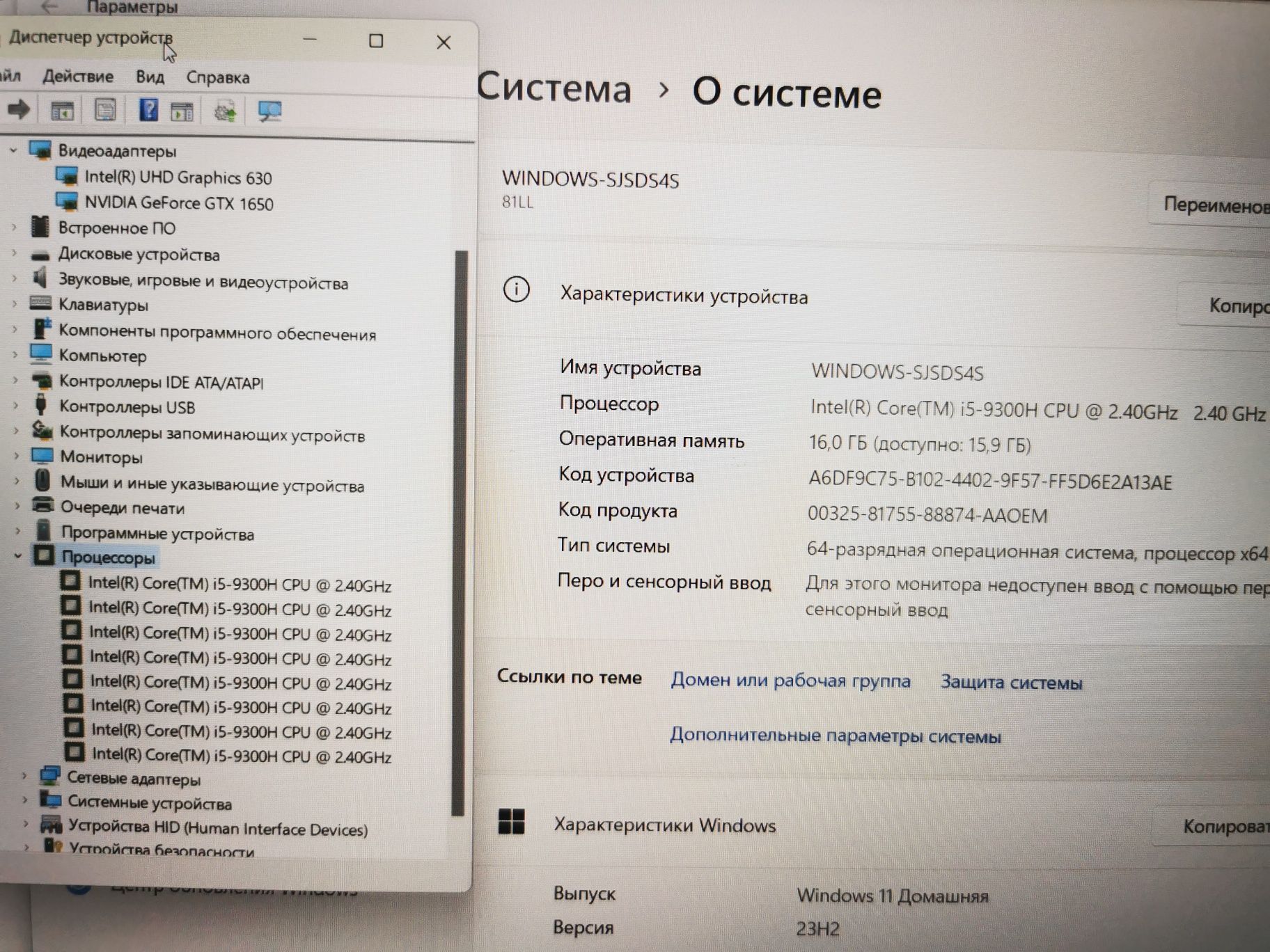The image size is (1270, 952).
Task: Click the Windows logo by Характеристики Windows
Action: [512, 821]
